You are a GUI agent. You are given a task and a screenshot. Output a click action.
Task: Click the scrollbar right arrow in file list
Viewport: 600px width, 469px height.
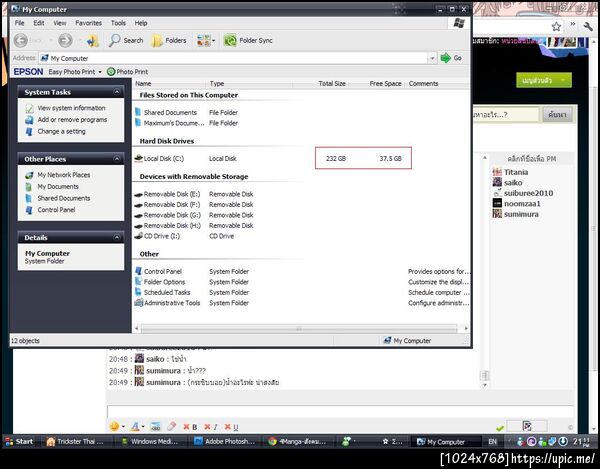click(x=466, y=329)
